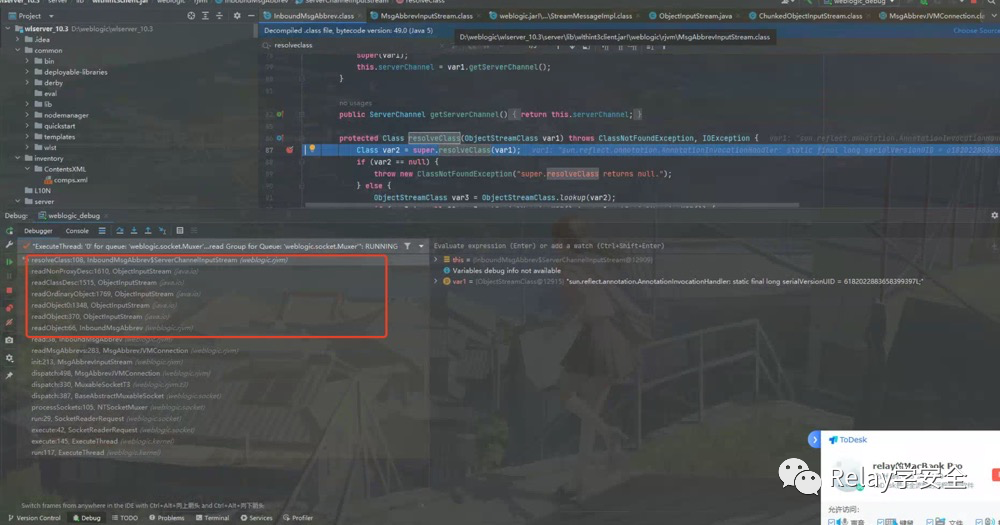Viewport: 1000px width, 525px height.
Task: Click the line 87 breakpoint
Action: pyautogui.click(x=290, y=150)
